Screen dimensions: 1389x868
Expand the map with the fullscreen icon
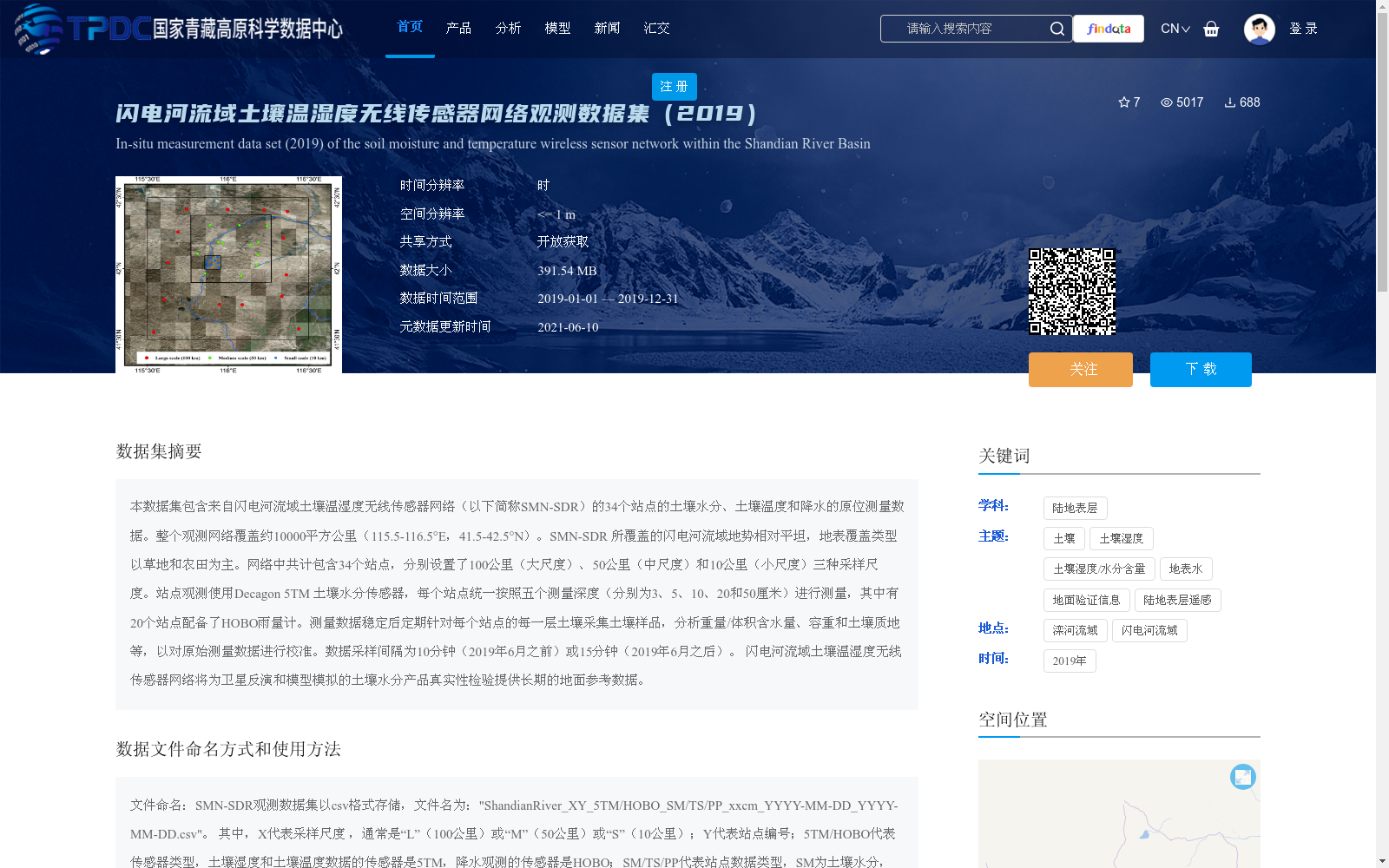point(1243,777)
